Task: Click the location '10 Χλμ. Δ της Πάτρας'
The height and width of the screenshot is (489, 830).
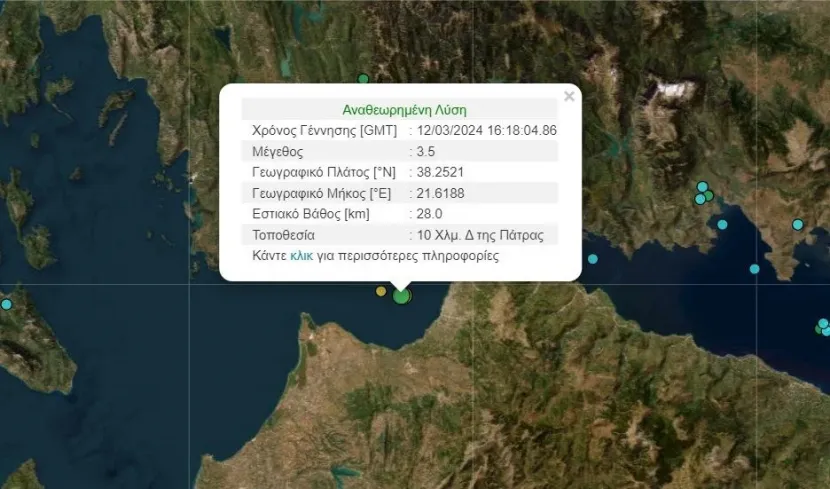Action: (480, 235)
